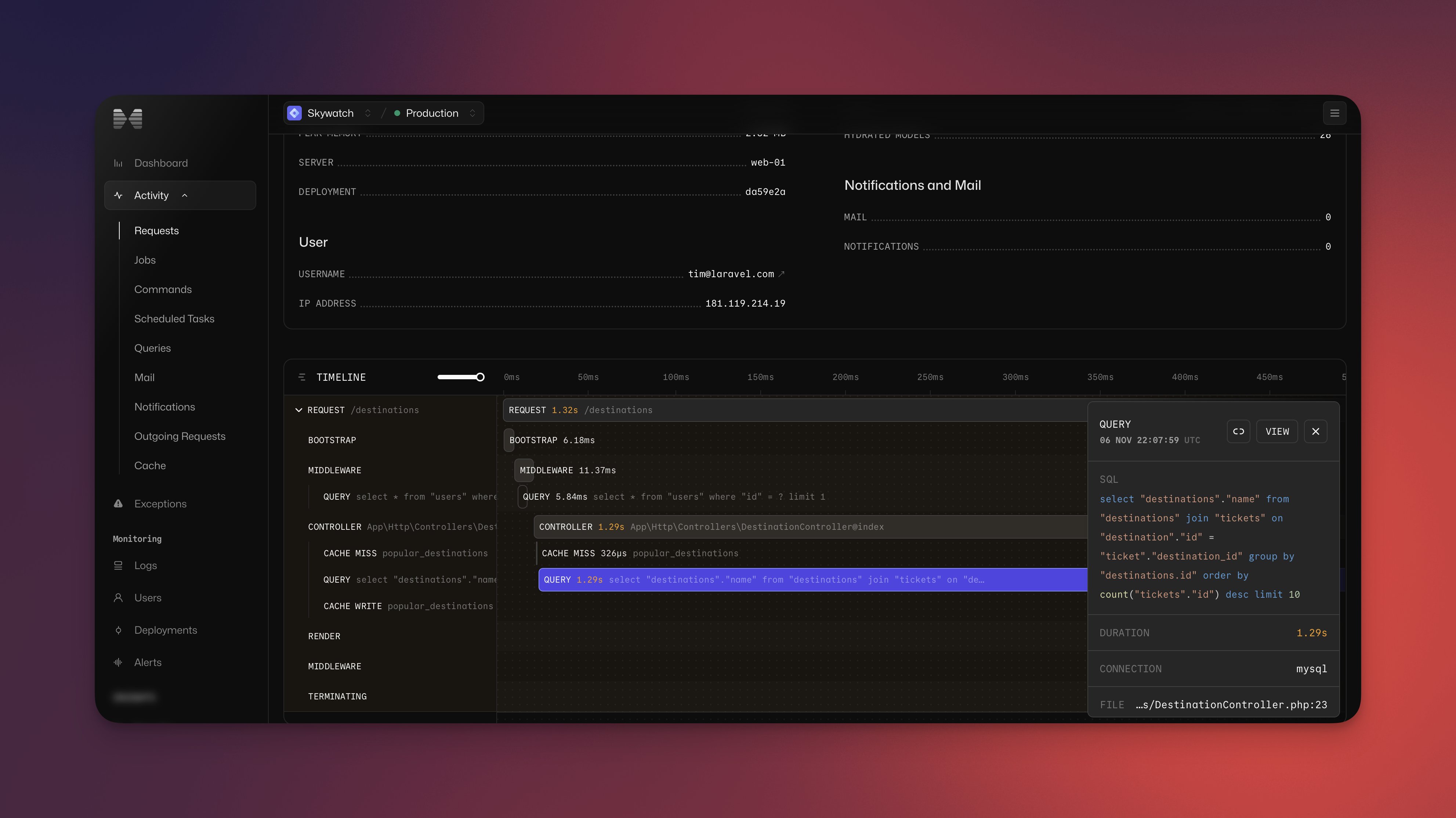Click the copy link icon in Query panel

click(x=1238, y=431)
